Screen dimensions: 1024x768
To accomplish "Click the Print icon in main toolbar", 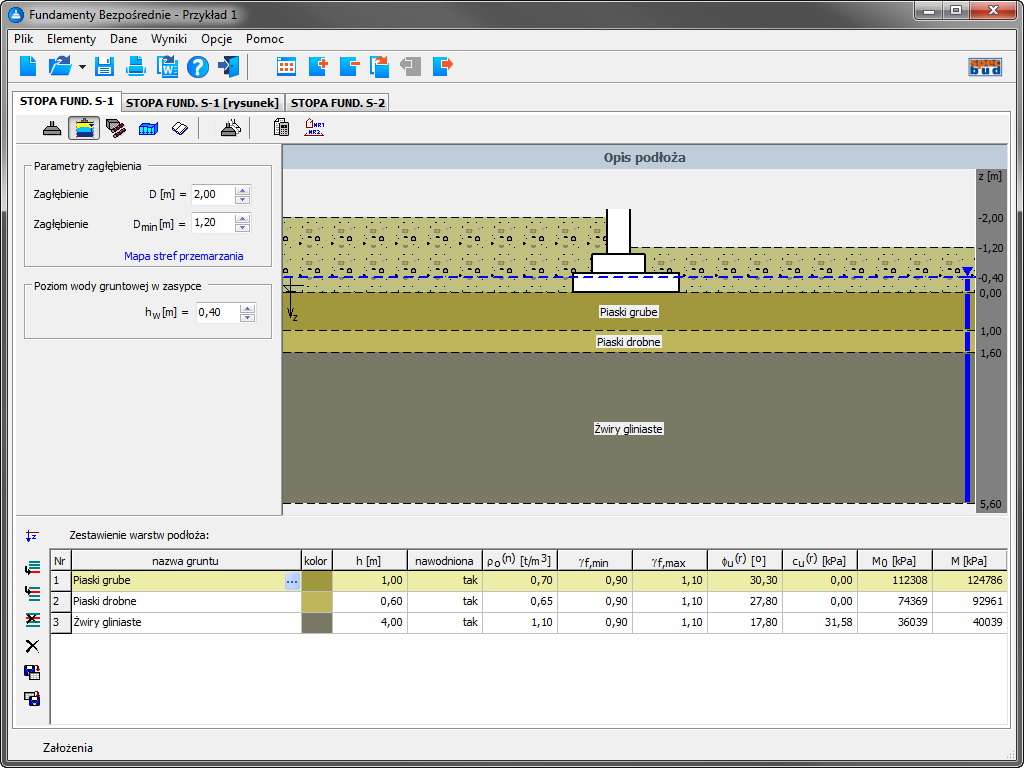I will click(x=136, y=67).
